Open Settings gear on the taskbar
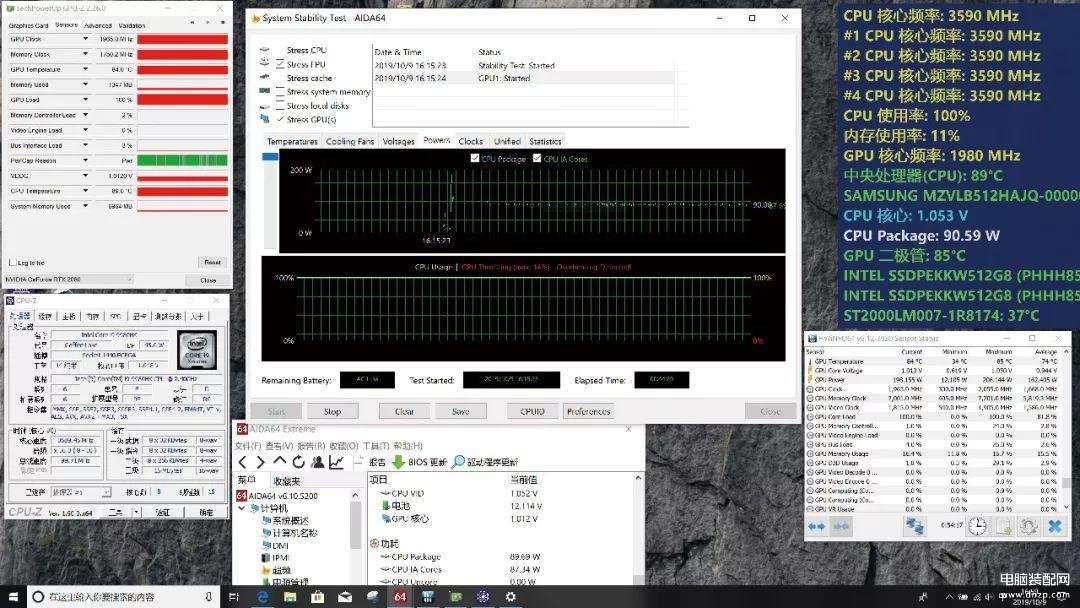Screen dimensions: 1080x608 510,596
